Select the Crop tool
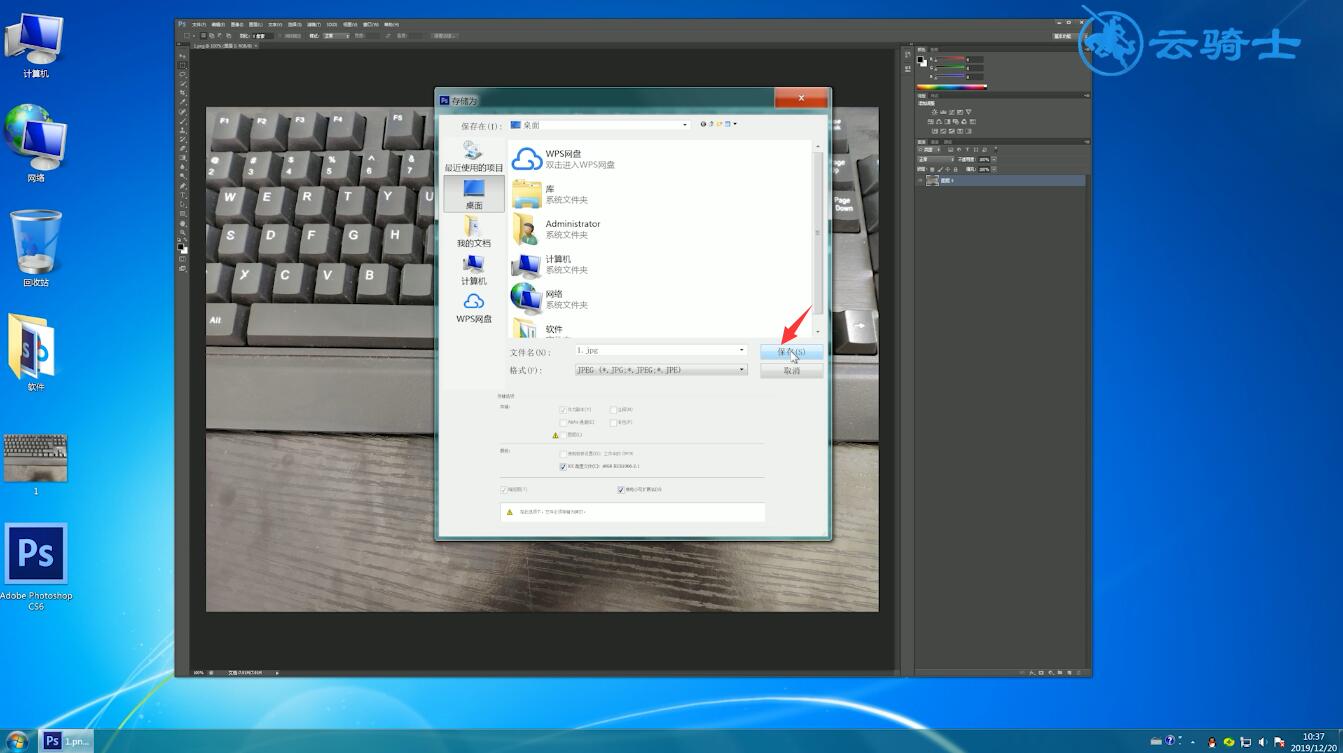The image size is (1343, 753). pos(183,93)
